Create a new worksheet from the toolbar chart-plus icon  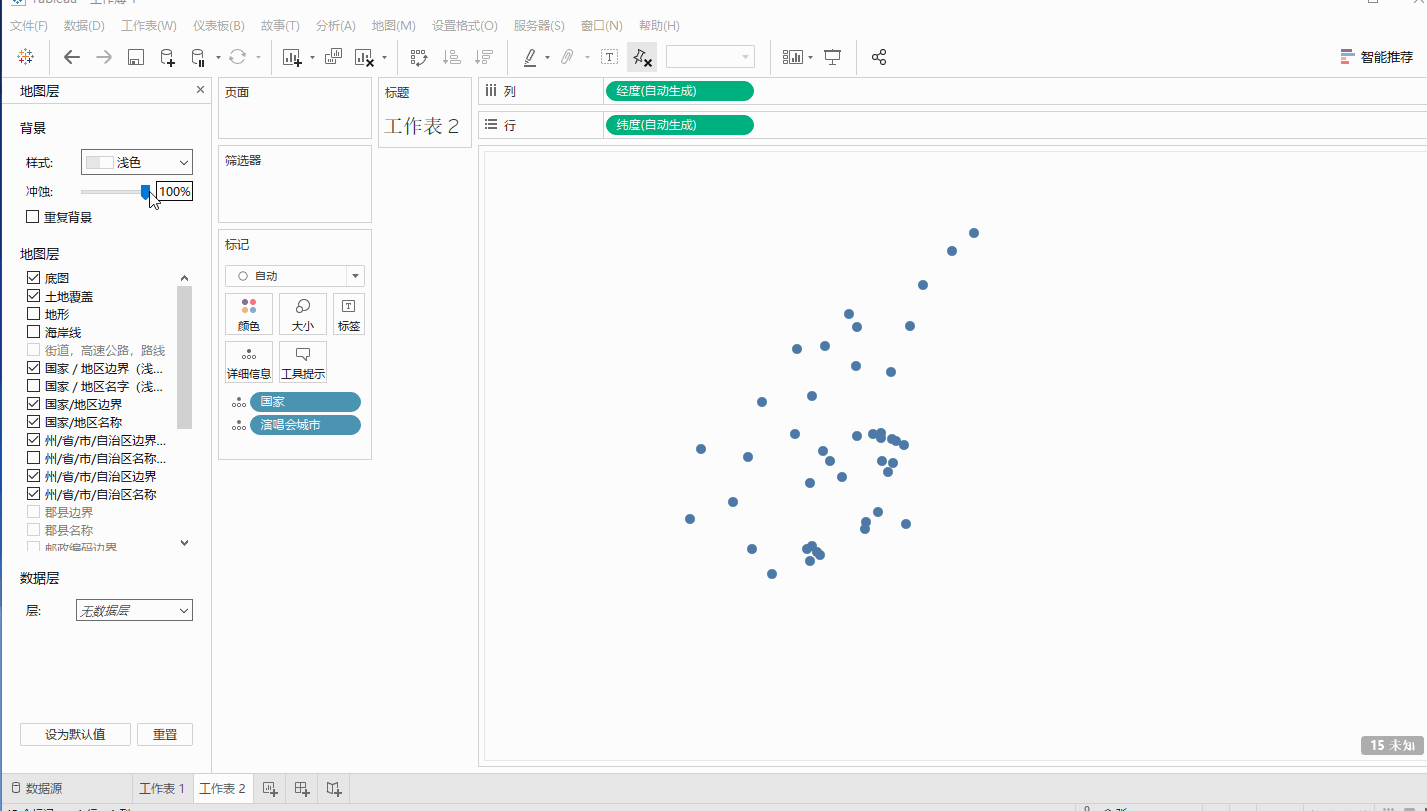pyautogui.click(x=292, y=57)
